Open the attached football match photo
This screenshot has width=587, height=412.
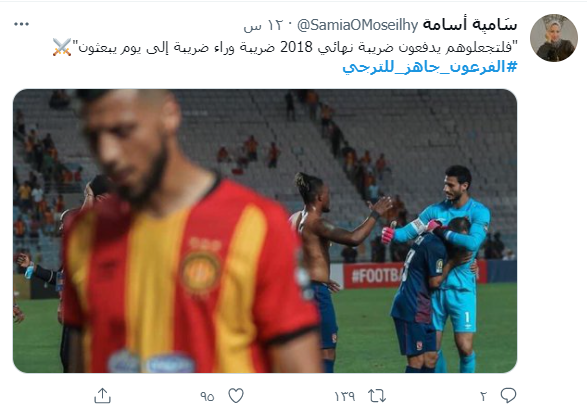point(265,231)
